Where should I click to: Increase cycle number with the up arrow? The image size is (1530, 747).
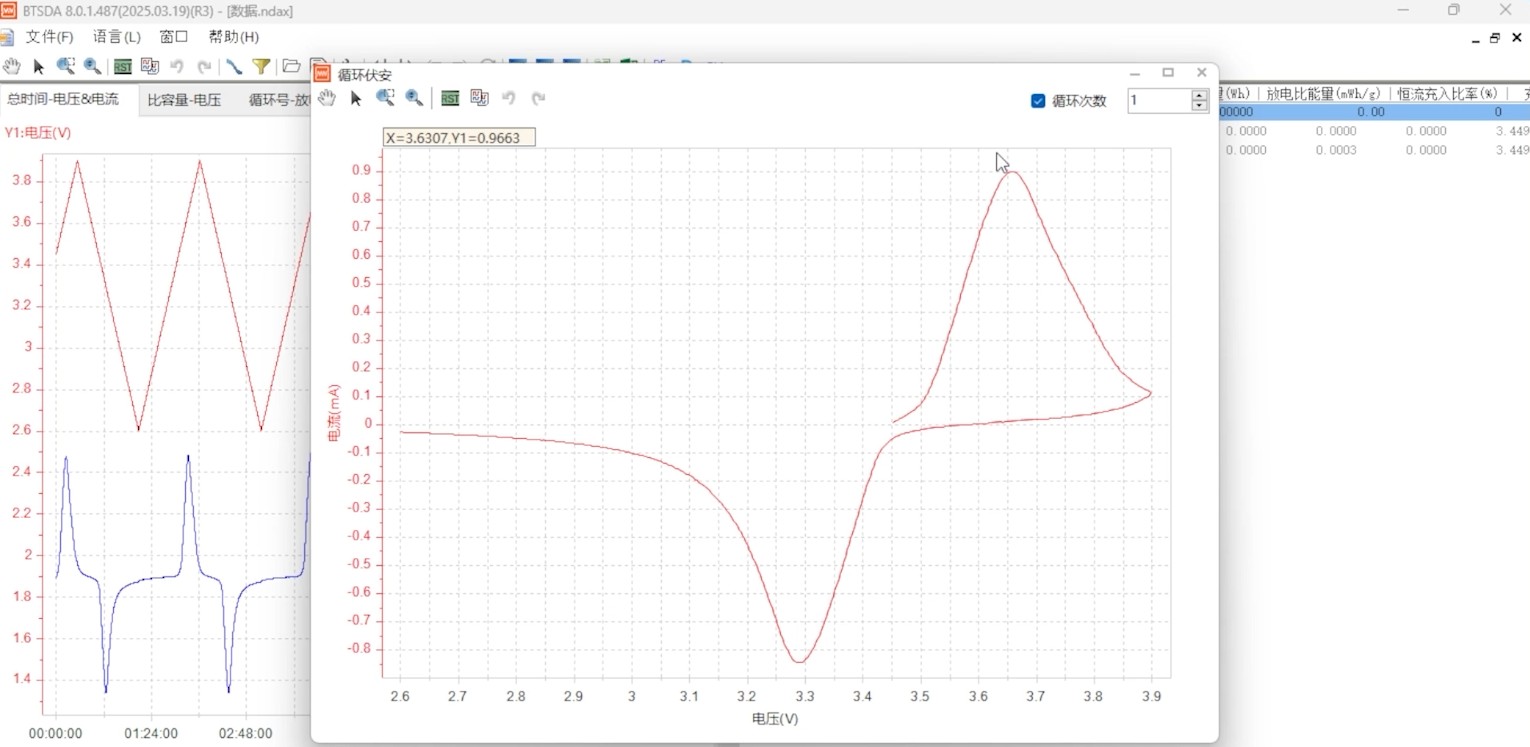point(1199,96)
